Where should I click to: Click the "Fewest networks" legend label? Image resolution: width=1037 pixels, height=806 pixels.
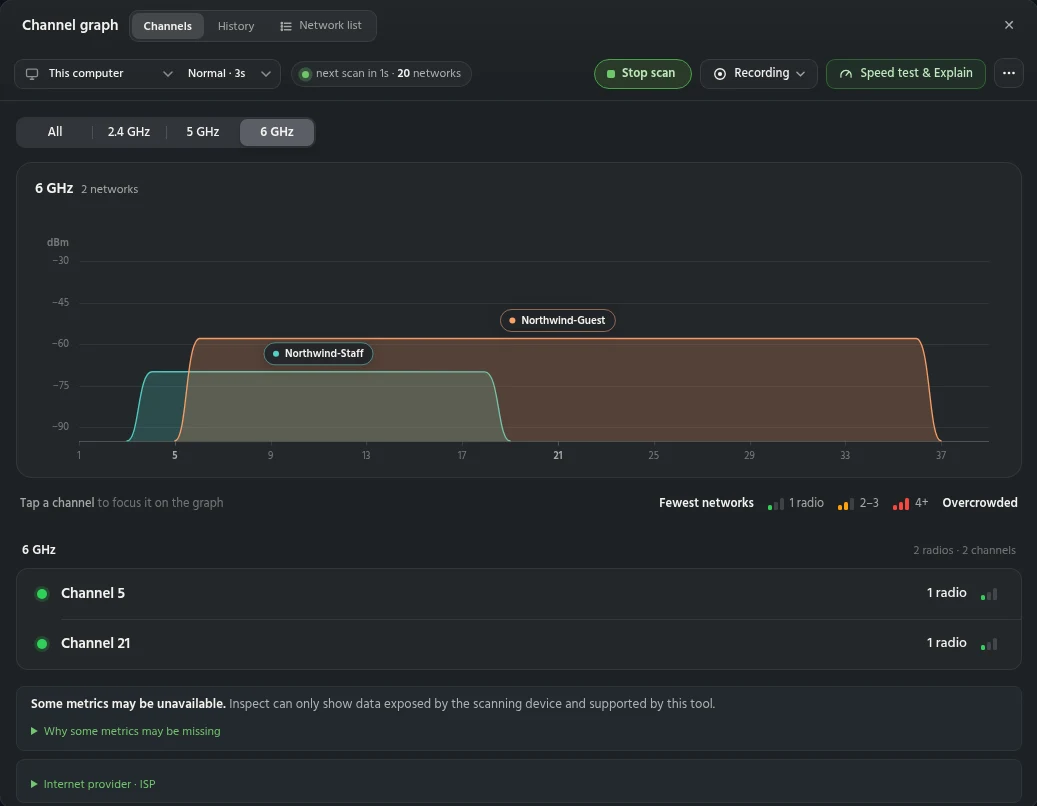point(706,503)
